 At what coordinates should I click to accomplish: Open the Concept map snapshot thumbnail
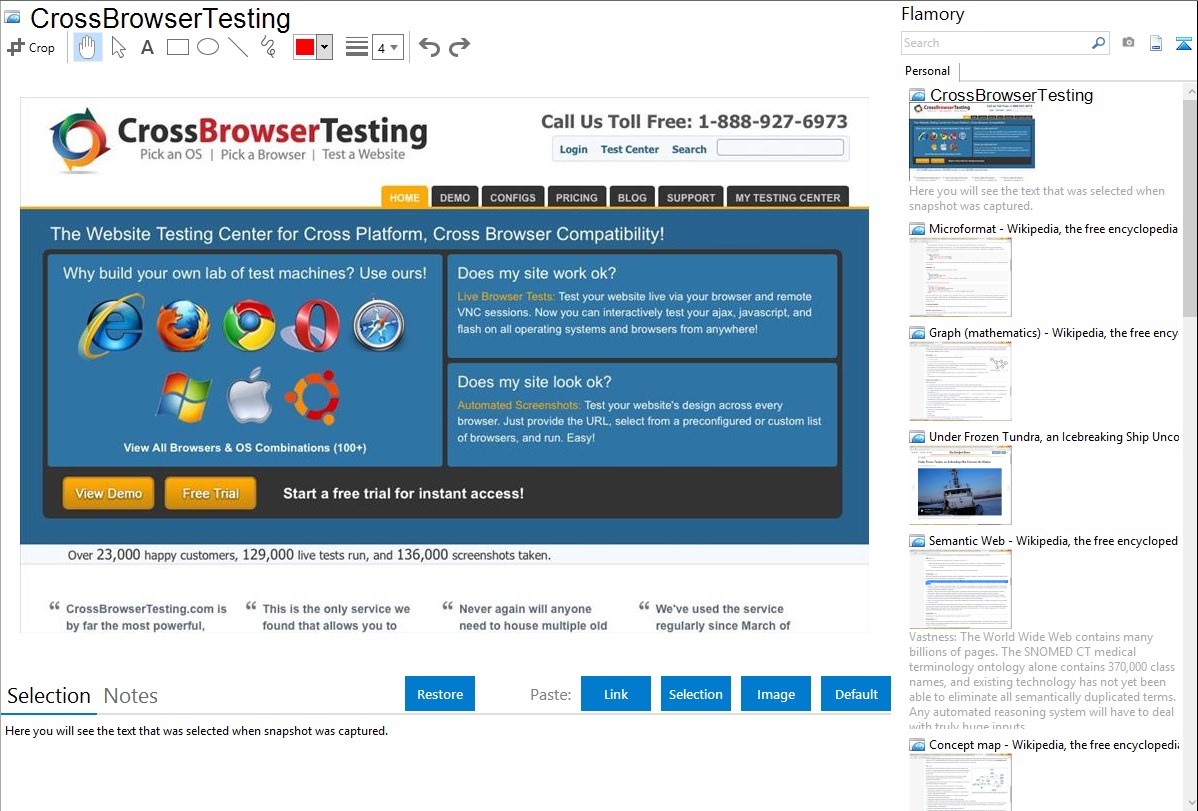pos(960,782)
